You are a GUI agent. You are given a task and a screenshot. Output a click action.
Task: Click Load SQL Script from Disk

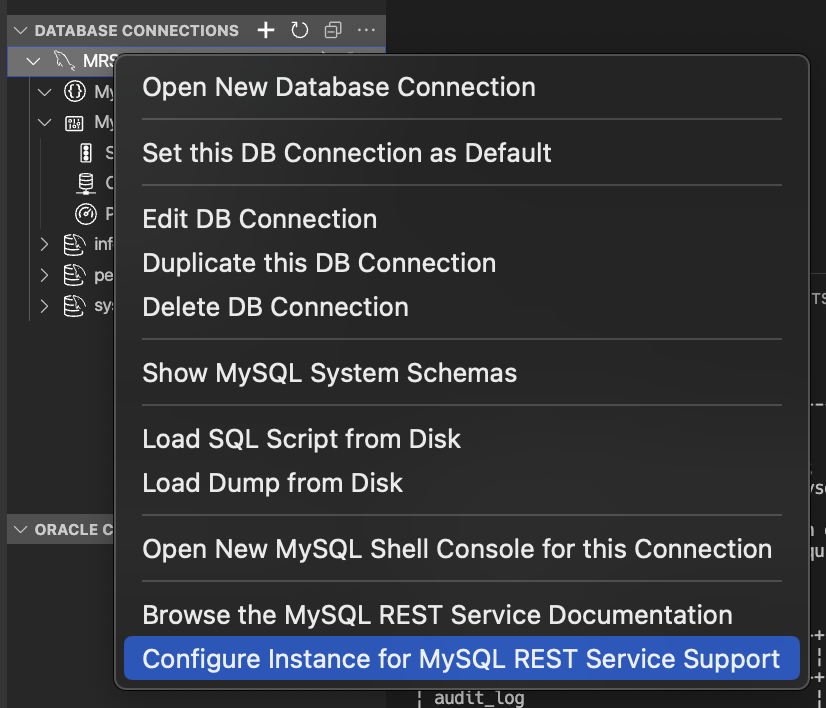pos(302,439)
